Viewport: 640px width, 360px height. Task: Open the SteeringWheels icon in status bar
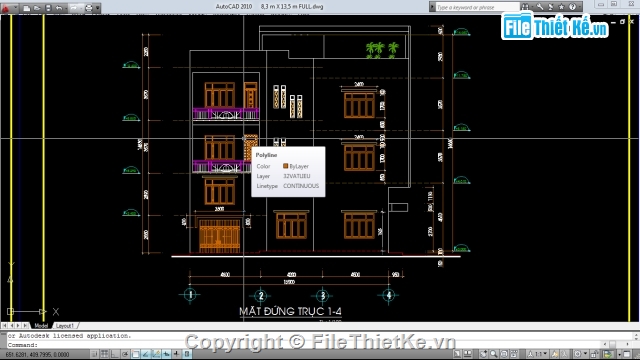point(504,354)
